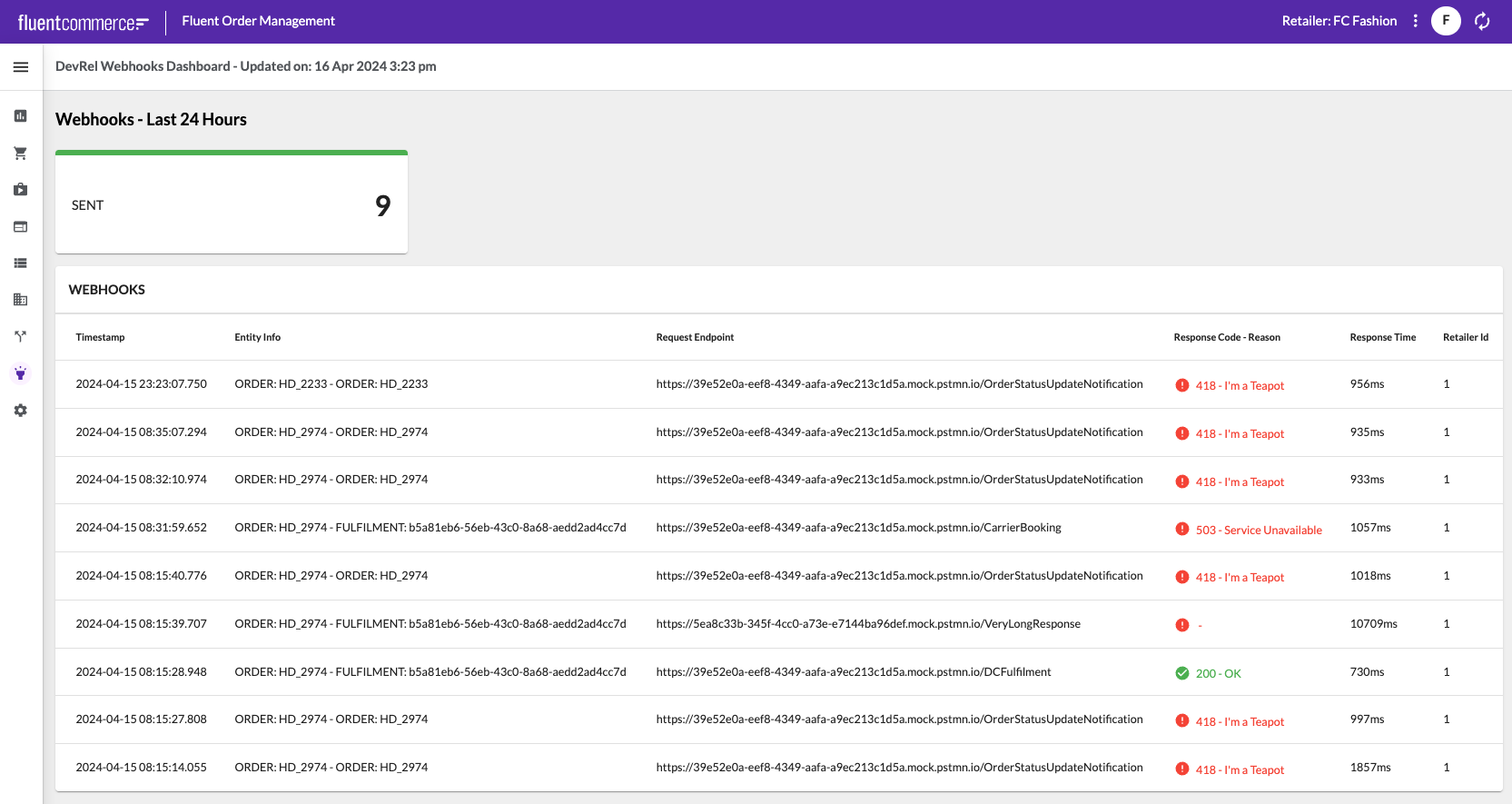This screenshot has height=804, width=1512.
Task: Open the user avatar 'F' menu
Action: (1446, 21)
